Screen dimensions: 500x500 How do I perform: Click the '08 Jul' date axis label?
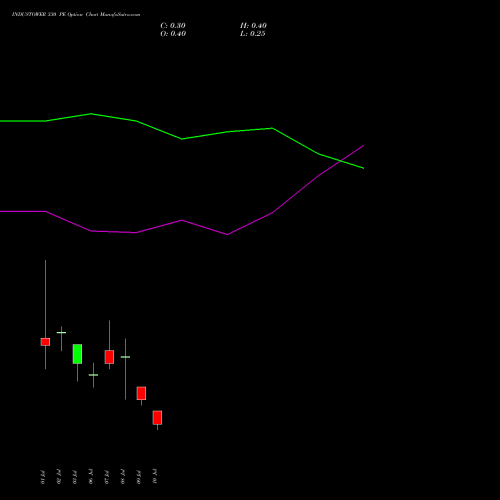pos(123,477)
